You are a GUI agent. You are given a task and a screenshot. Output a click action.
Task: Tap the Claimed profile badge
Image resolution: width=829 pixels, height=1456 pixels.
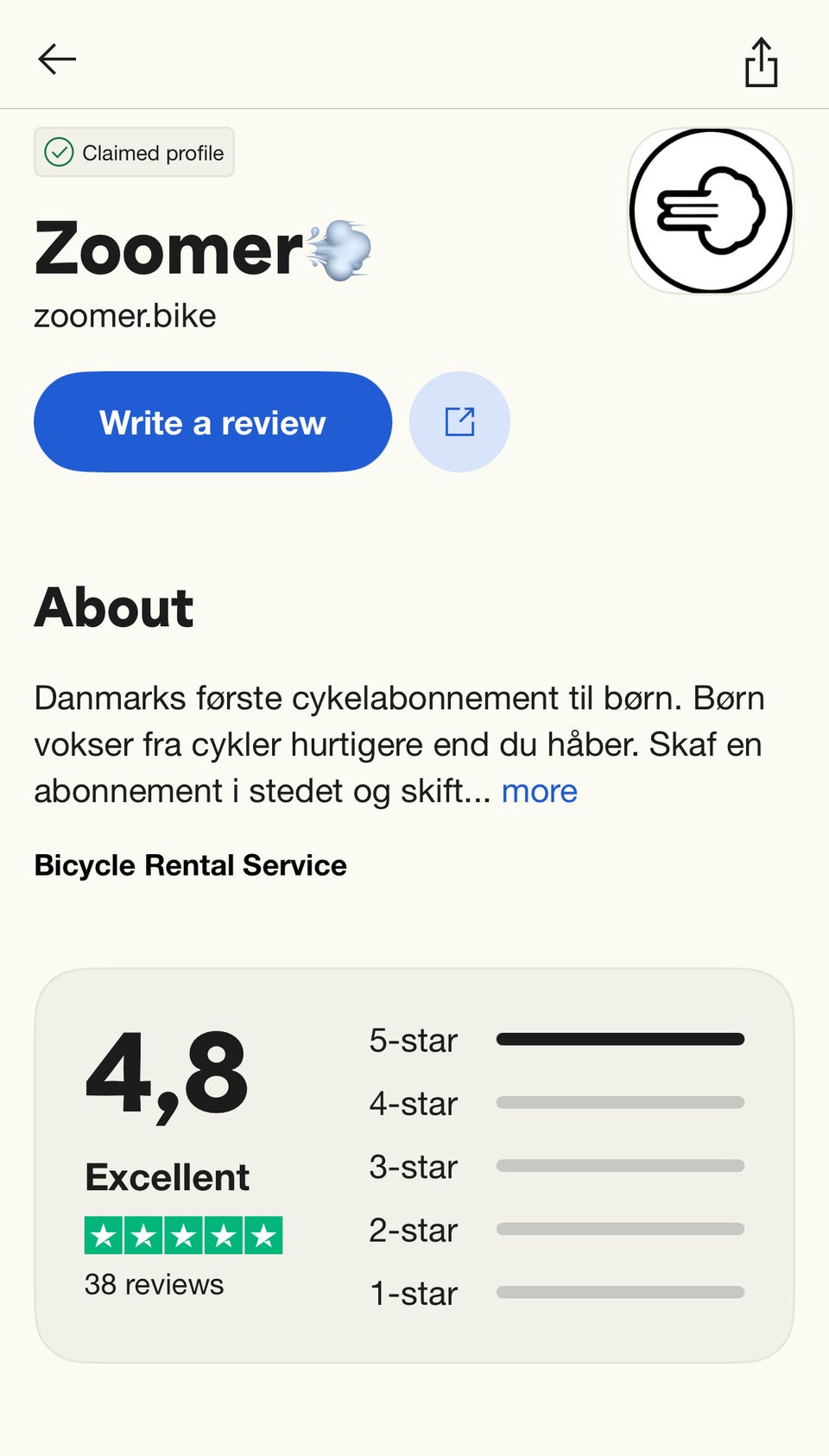coord(135,153)
